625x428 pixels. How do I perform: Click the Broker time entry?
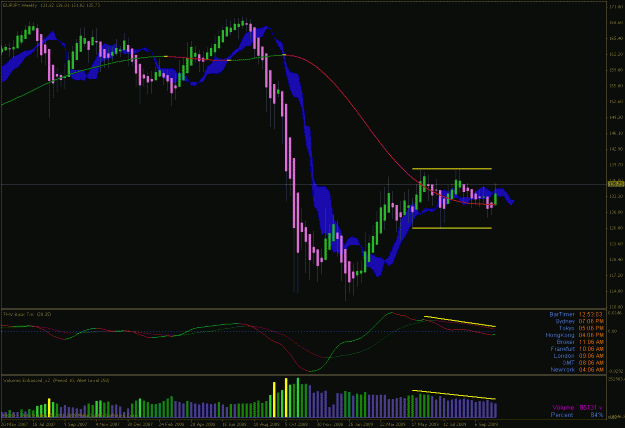[x=580, y=342]
